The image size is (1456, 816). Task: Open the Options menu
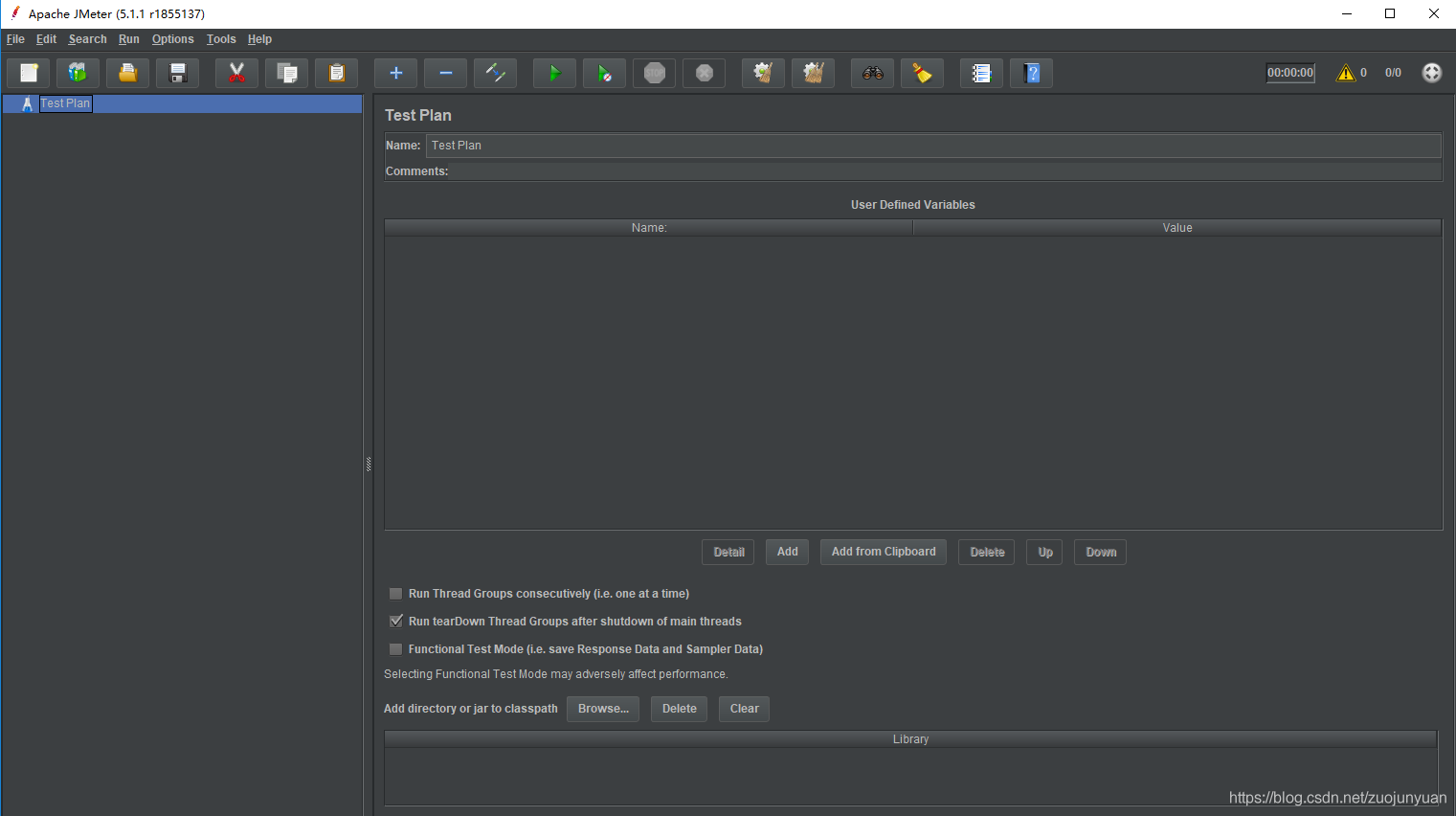(172, 39)
